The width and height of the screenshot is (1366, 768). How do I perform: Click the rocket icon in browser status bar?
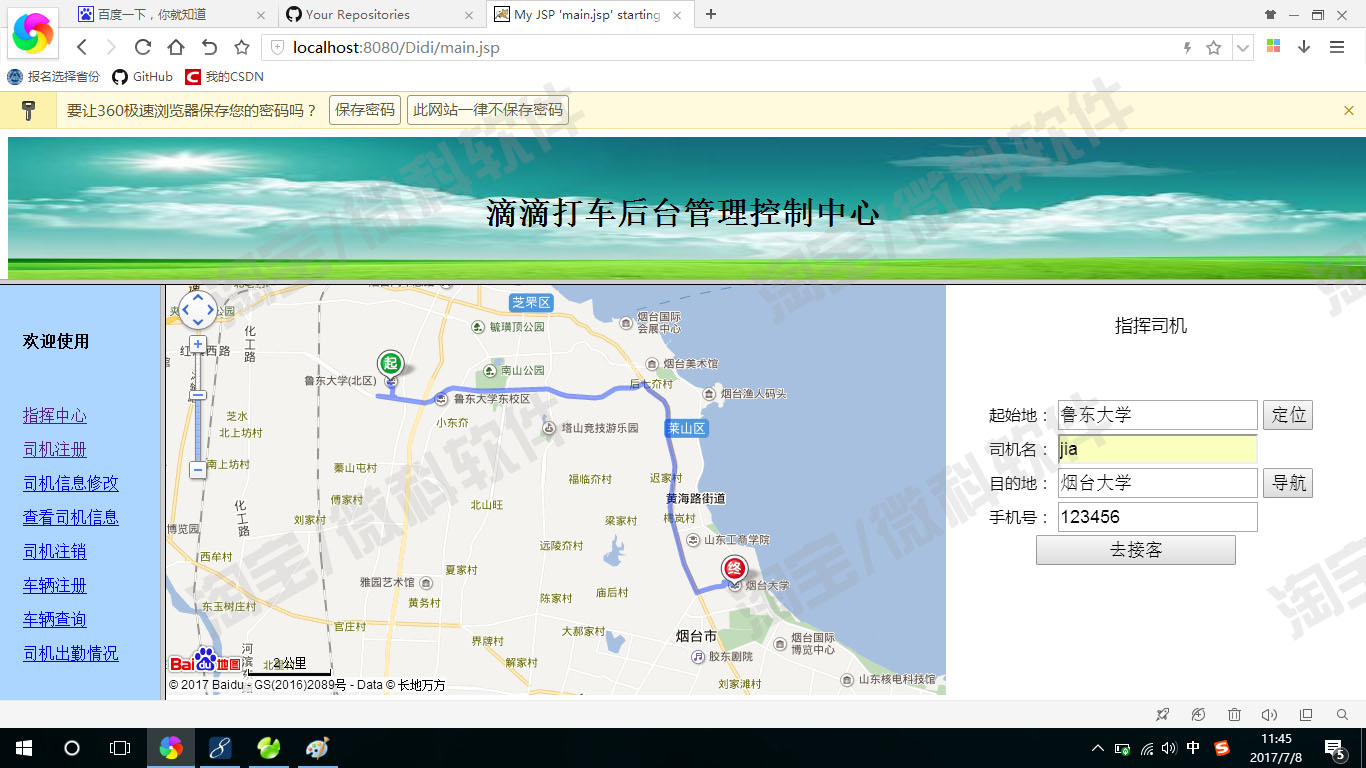[x=1162, y=715]
